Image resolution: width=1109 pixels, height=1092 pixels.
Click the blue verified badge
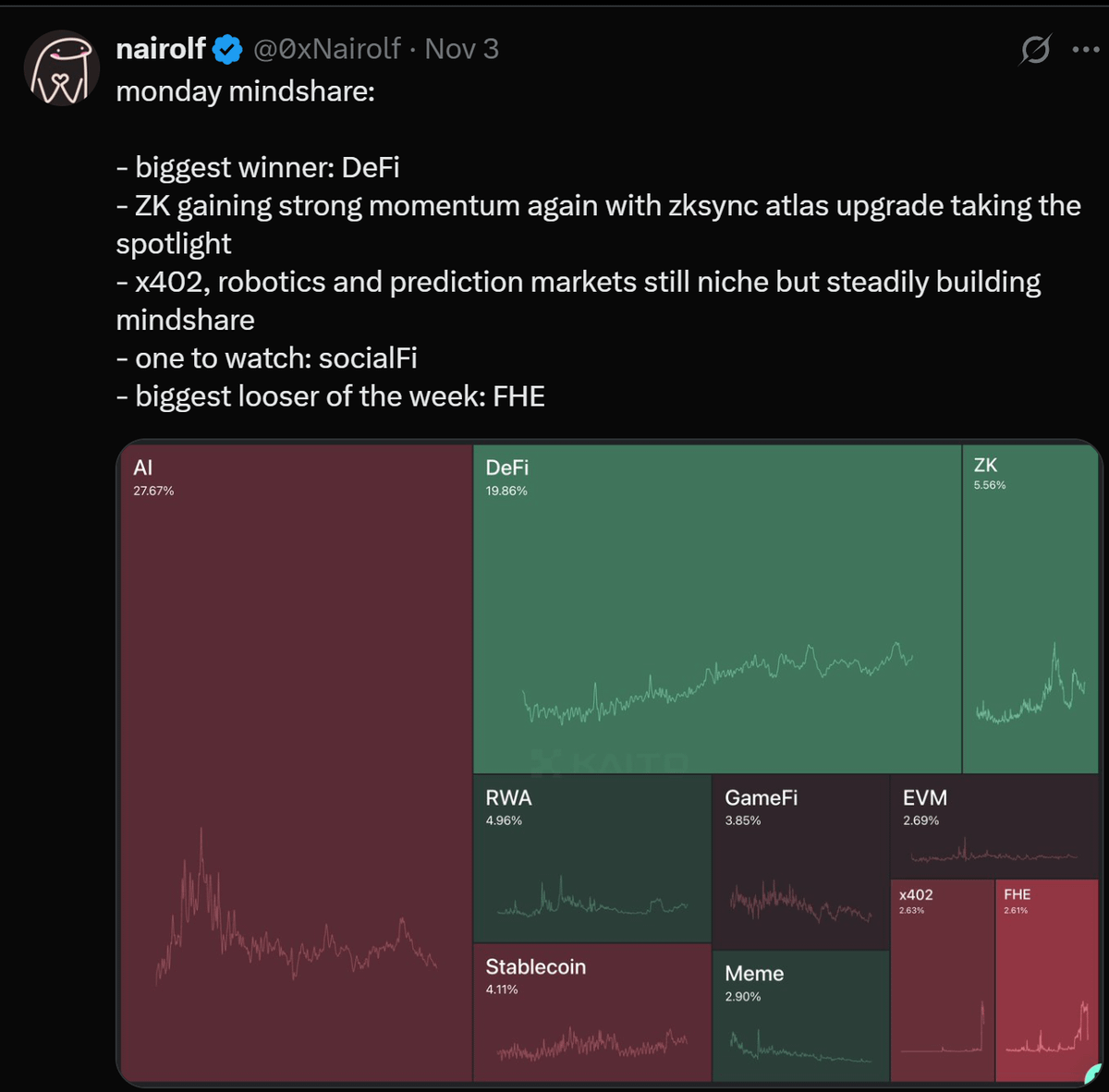tap(228, 49)
